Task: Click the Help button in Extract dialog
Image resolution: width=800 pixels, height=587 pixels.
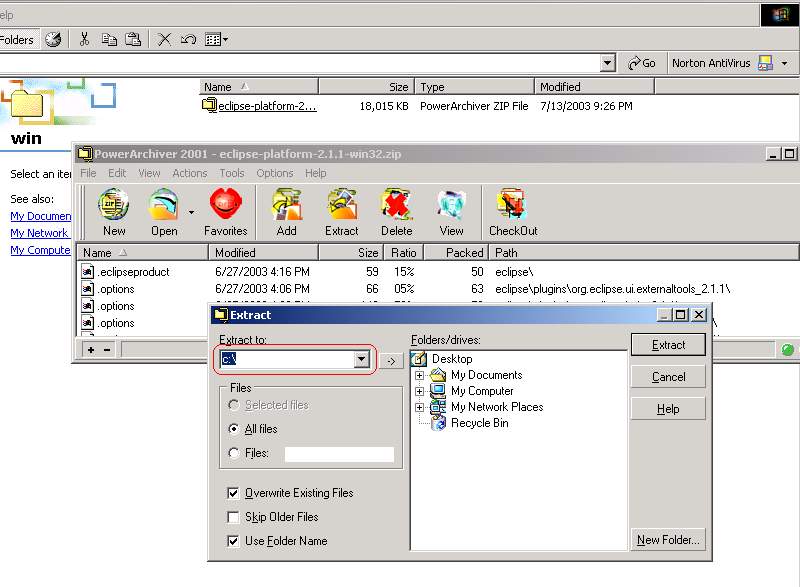Action: (668, 409)
